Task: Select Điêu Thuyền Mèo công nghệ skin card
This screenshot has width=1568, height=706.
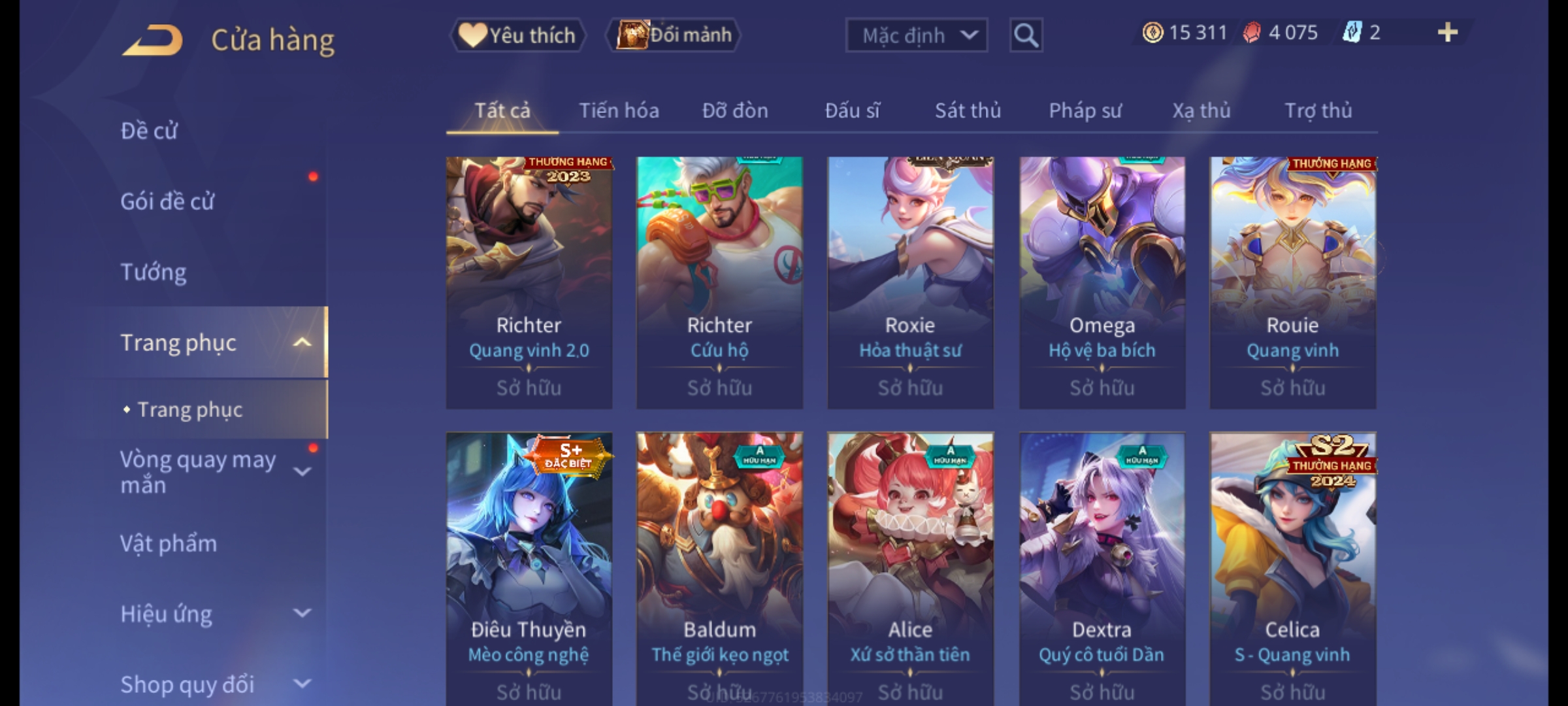Action: (529, 569)
